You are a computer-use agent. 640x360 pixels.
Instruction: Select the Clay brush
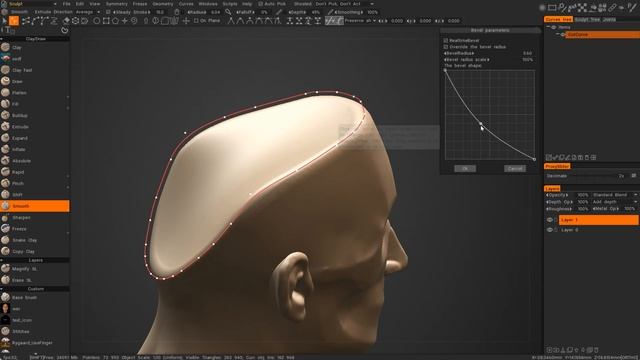(x=35, y=47)
